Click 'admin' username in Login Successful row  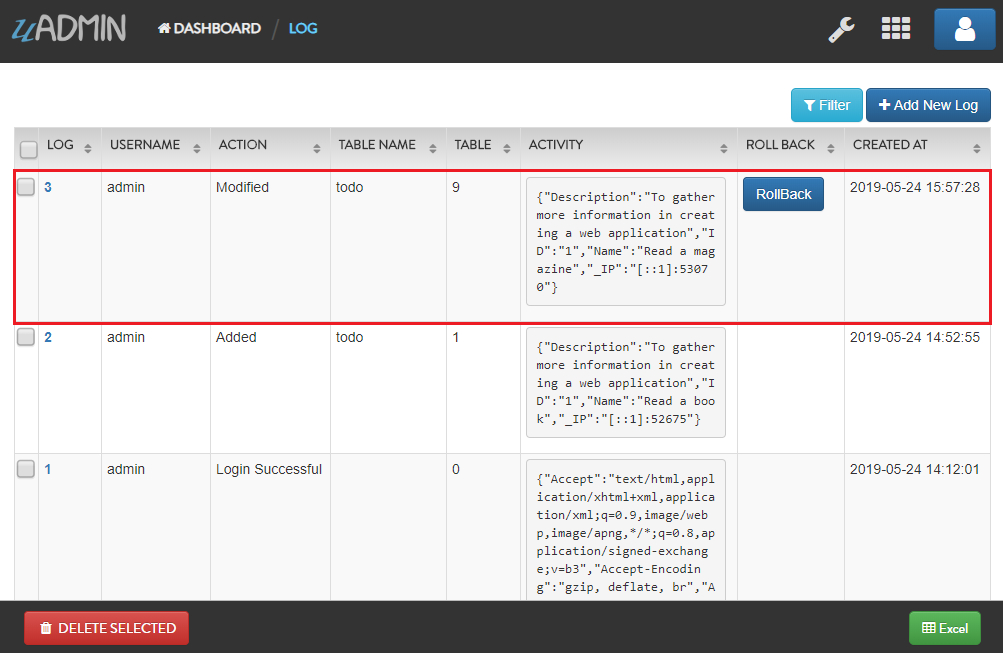tap(126, 469)
